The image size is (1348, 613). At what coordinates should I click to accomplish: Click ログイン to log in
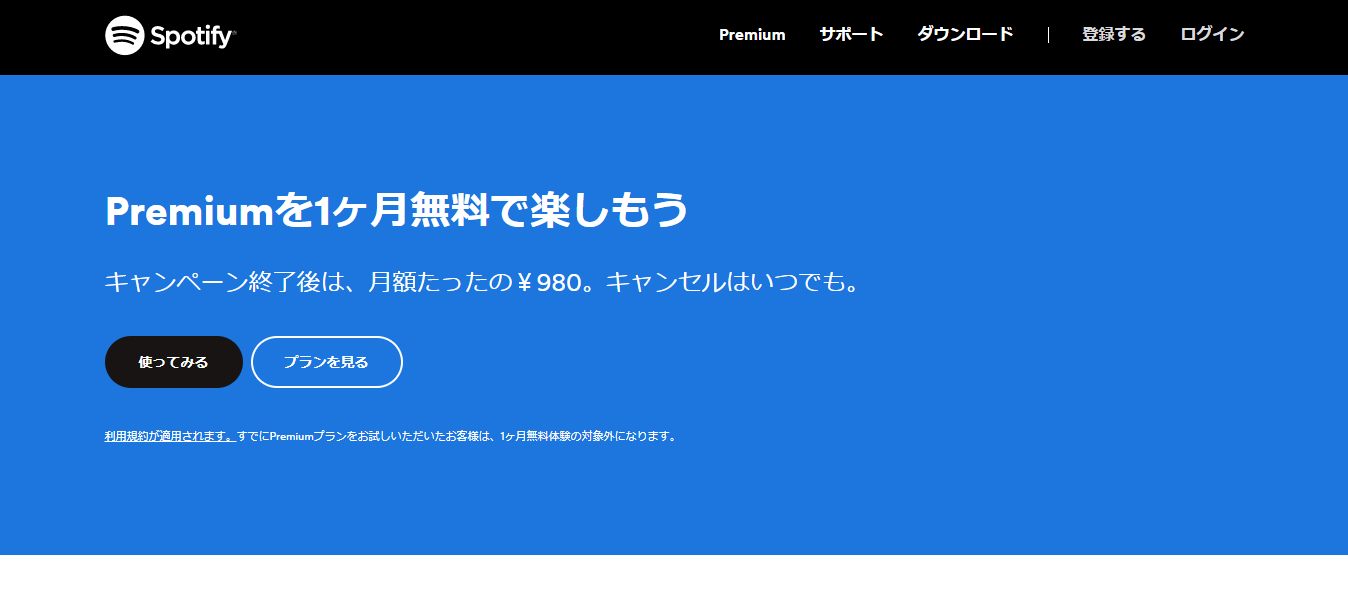point(1212,35)
